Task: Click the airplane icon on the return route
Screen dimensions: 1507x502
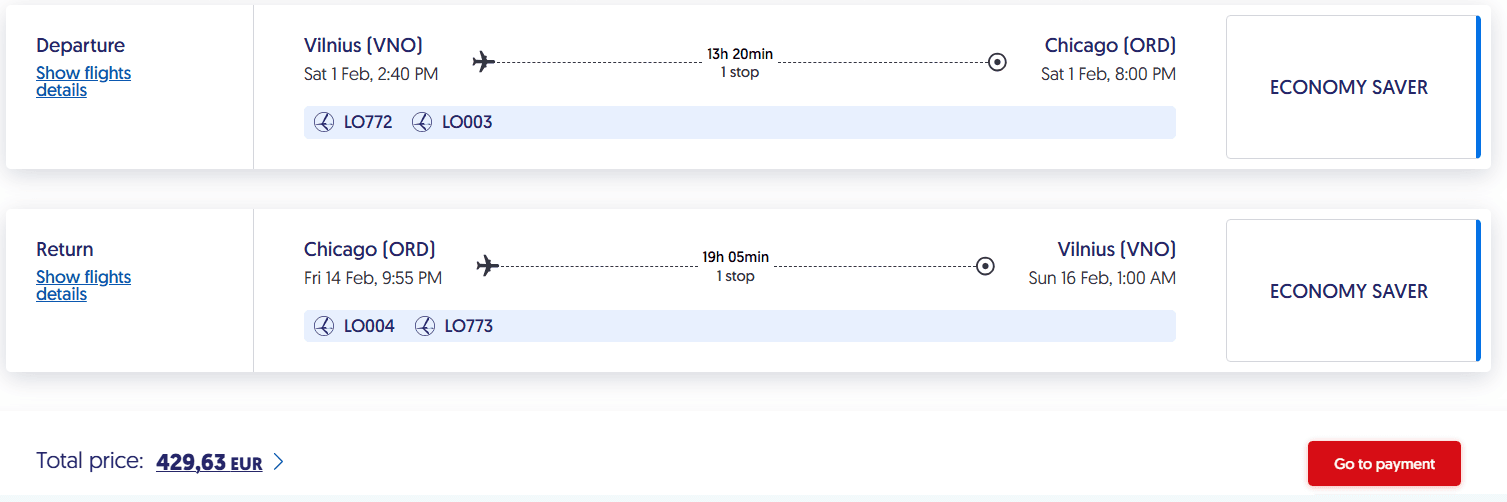Action: click(x=488, y=266)
